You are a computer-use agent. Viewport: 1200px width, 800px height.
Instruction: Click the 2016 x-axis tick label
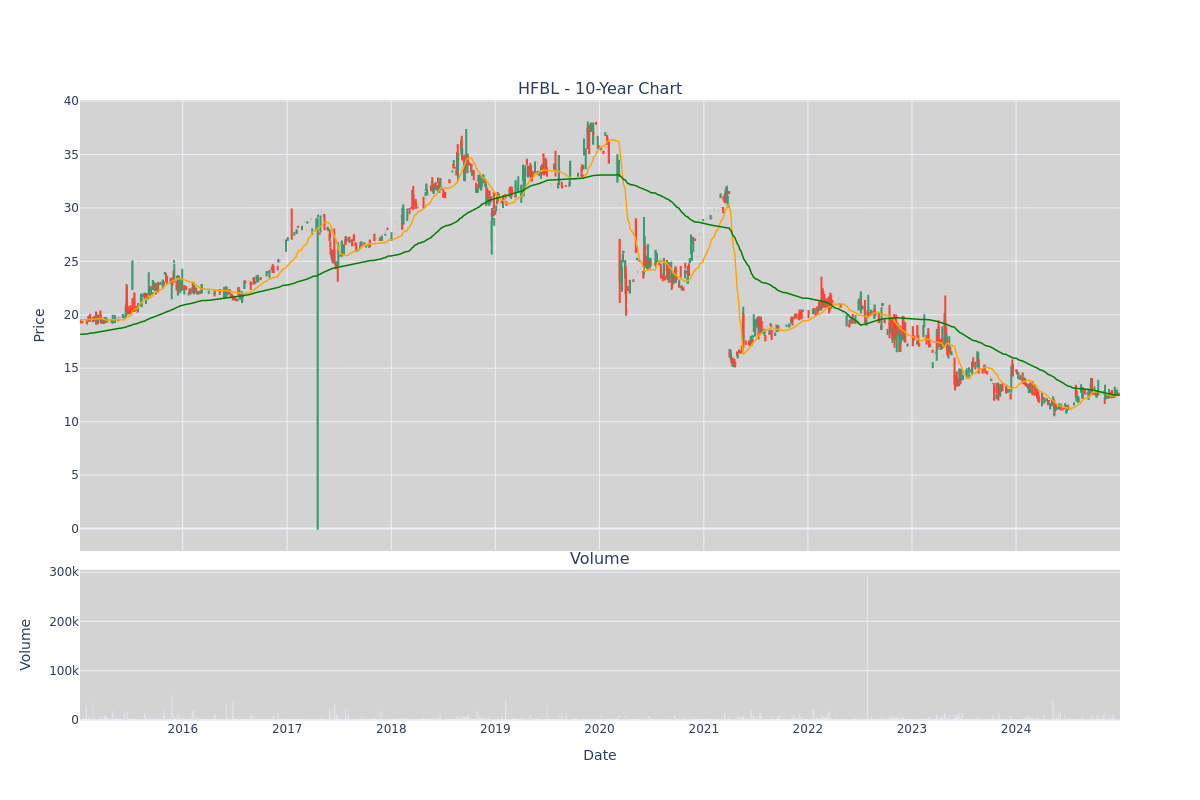click(x=183, y=729)
